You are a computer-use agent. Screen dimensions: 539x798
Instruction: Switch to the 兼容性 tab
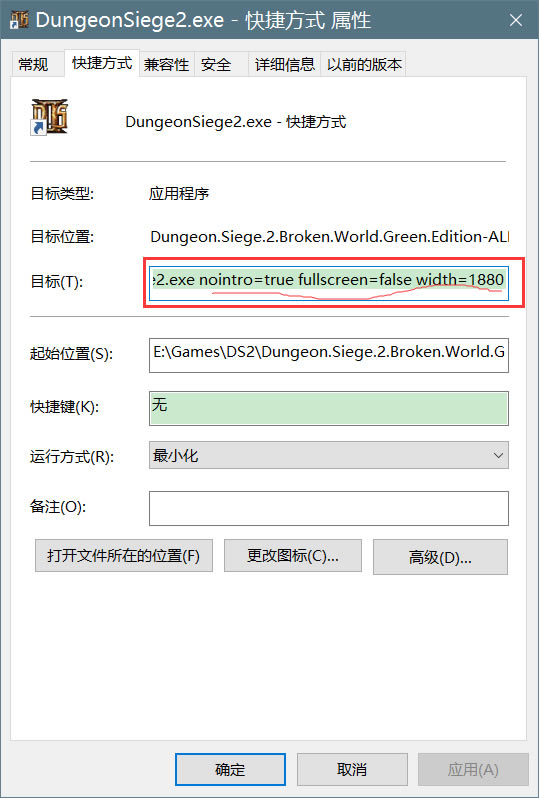pyautogui.click(x=166, y=65)
